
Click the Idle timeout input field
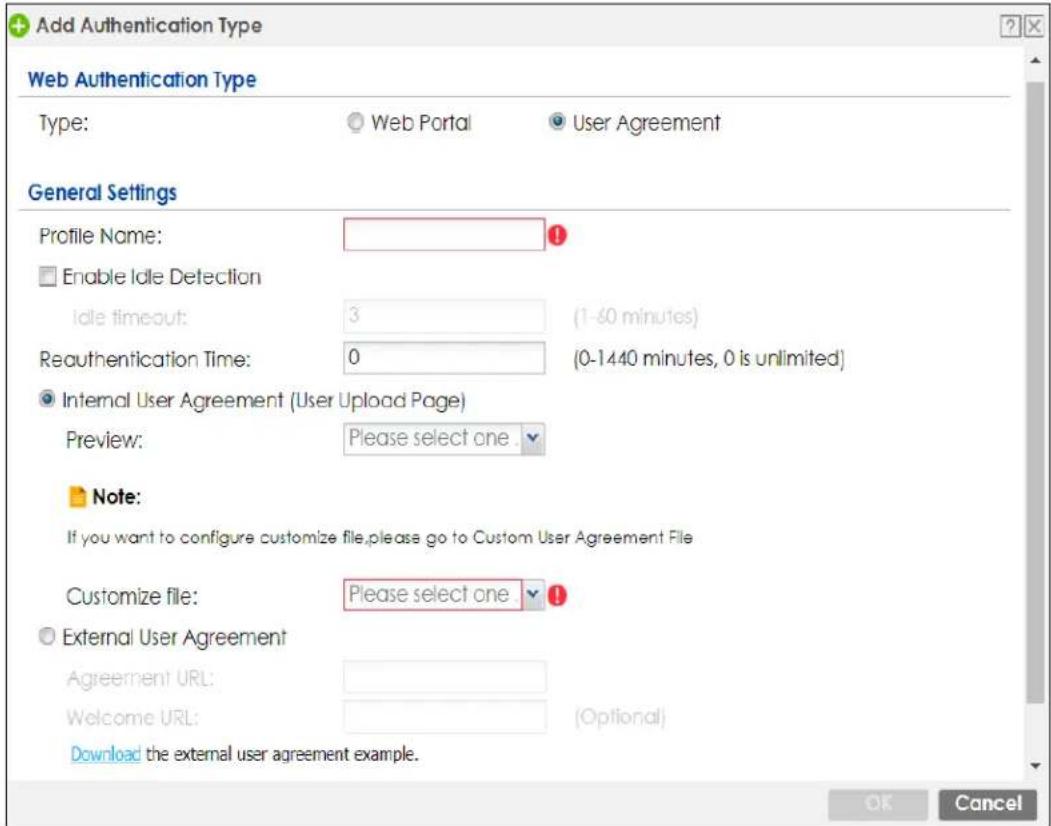pyautogui.click(x=444, y=316)
